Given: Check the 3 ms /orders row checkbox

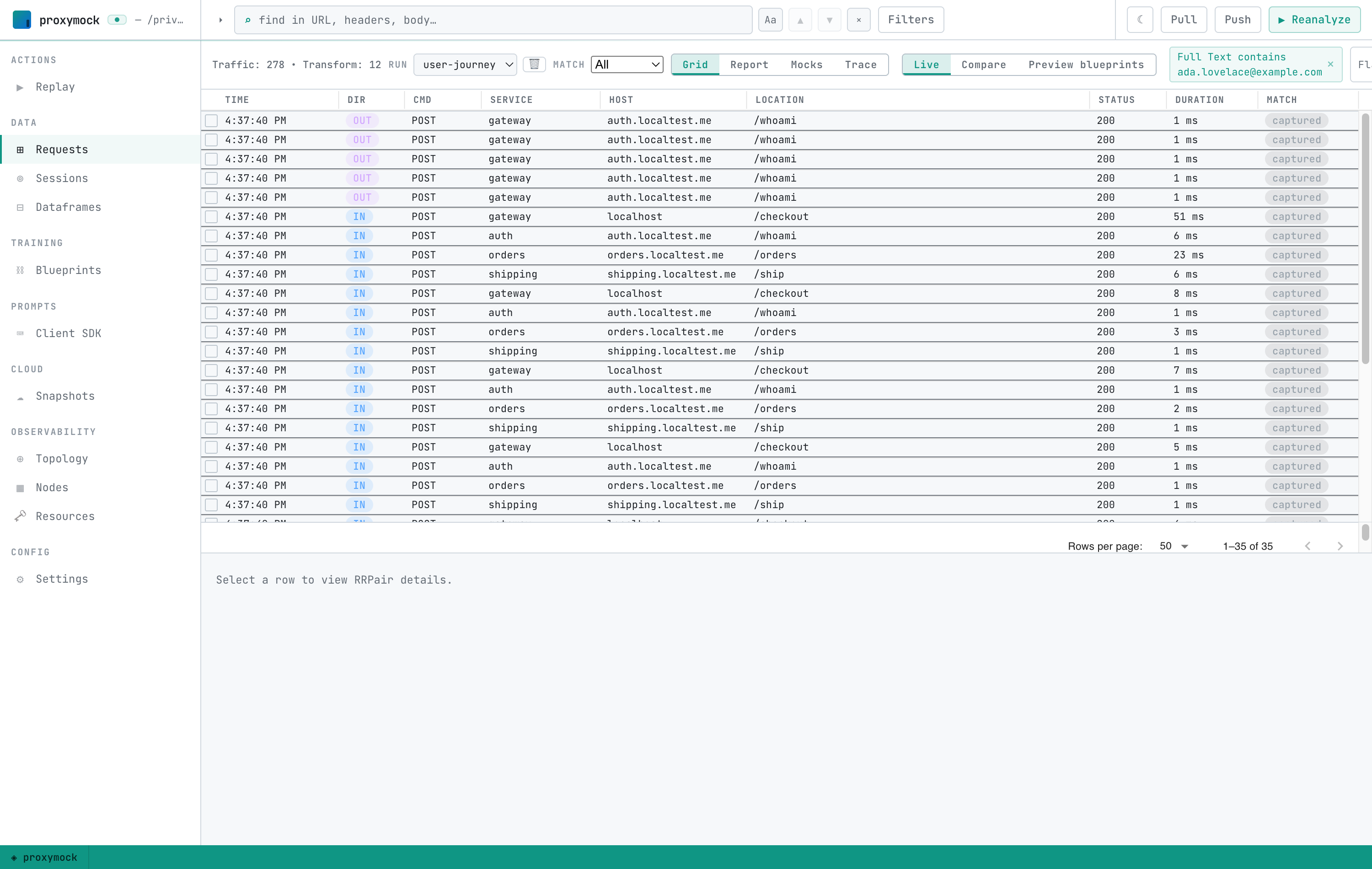Looking at the screenshot, I should click(x=211, y=332).
